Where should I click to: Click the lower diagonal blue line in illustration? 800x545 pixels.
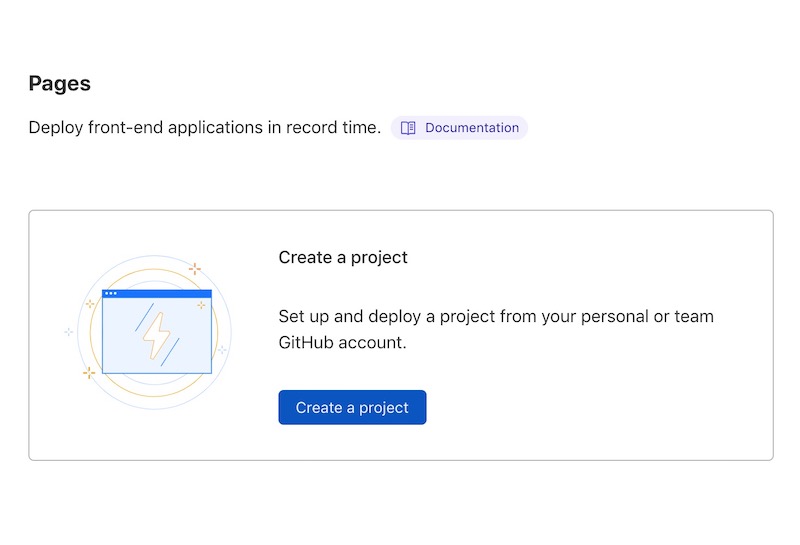tap(170, 352)
